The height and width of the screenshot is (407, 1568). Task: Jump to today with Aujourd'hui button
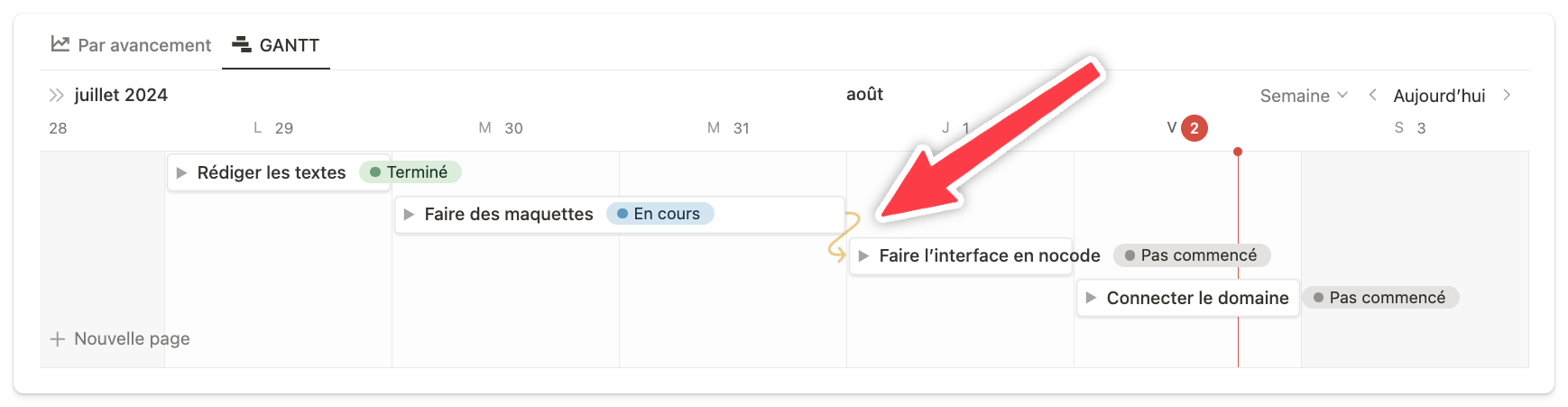tap(1439, 96)
